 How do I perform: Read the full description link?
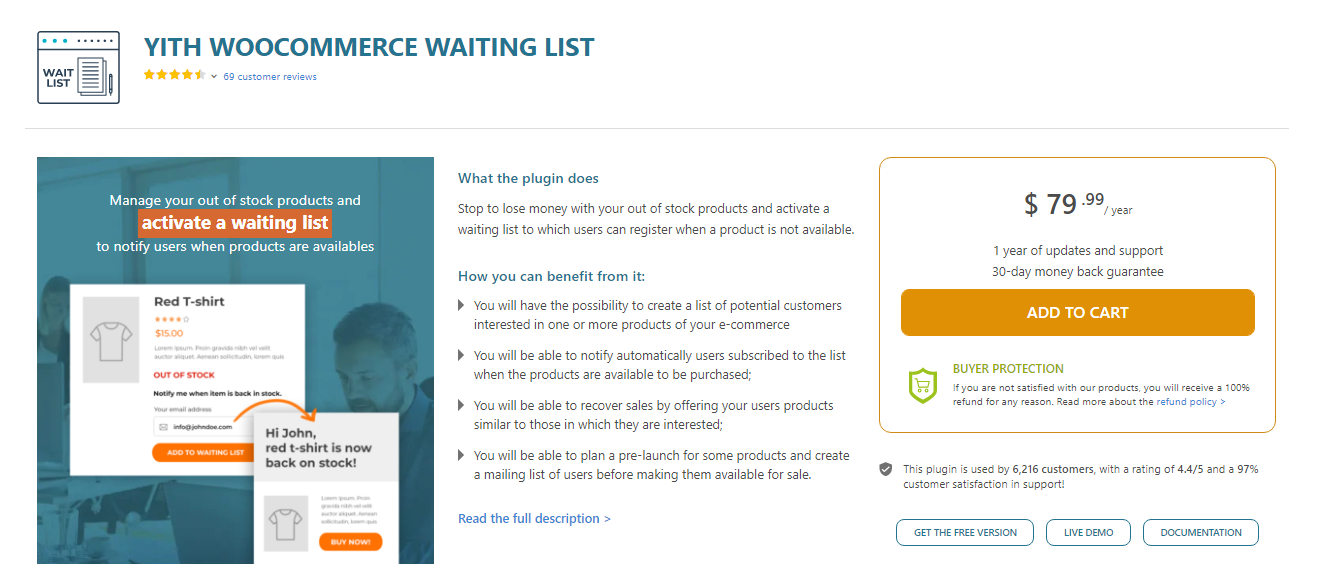(534, 519)
